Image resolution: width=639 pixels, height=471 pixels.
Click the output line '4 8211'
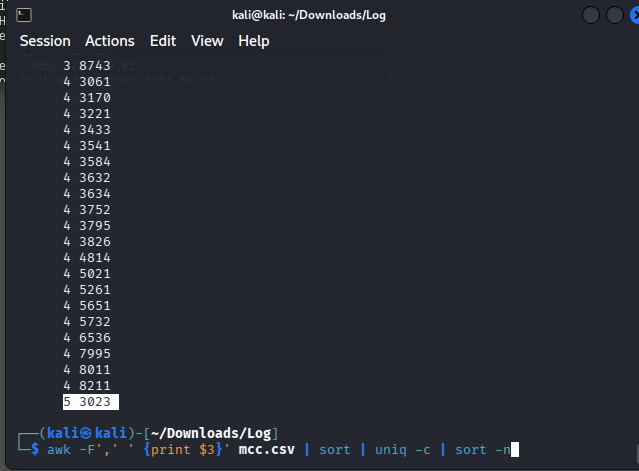point(87,385)
